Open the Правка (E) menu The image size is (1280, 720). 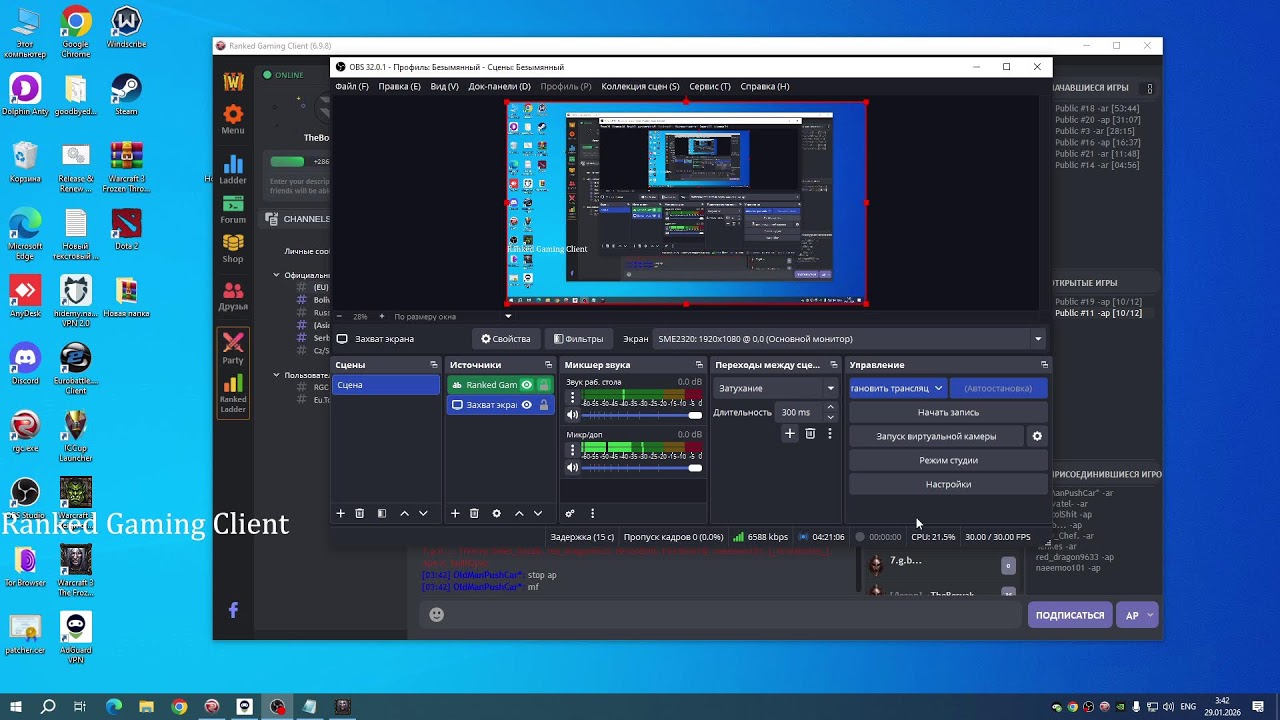click(399, 86)
